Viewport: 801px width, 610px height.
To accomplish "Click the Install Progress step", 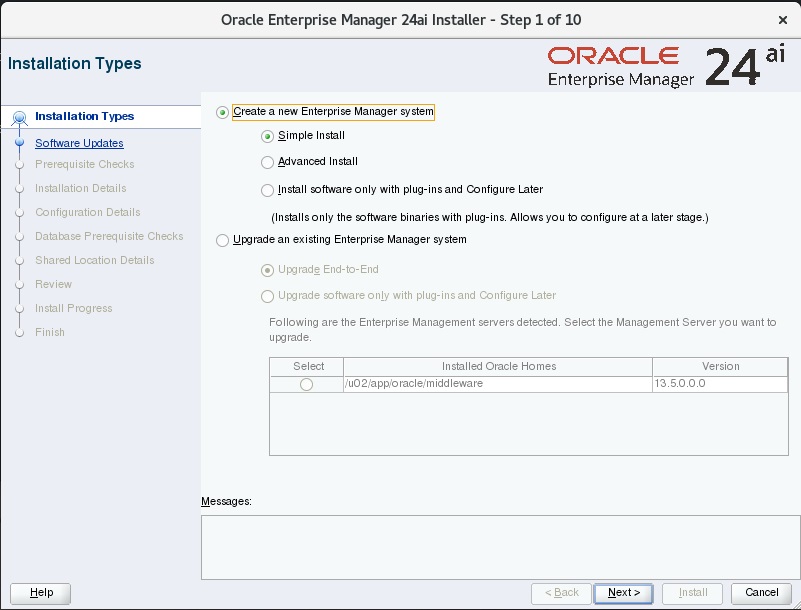I will [x=74, y=308].
